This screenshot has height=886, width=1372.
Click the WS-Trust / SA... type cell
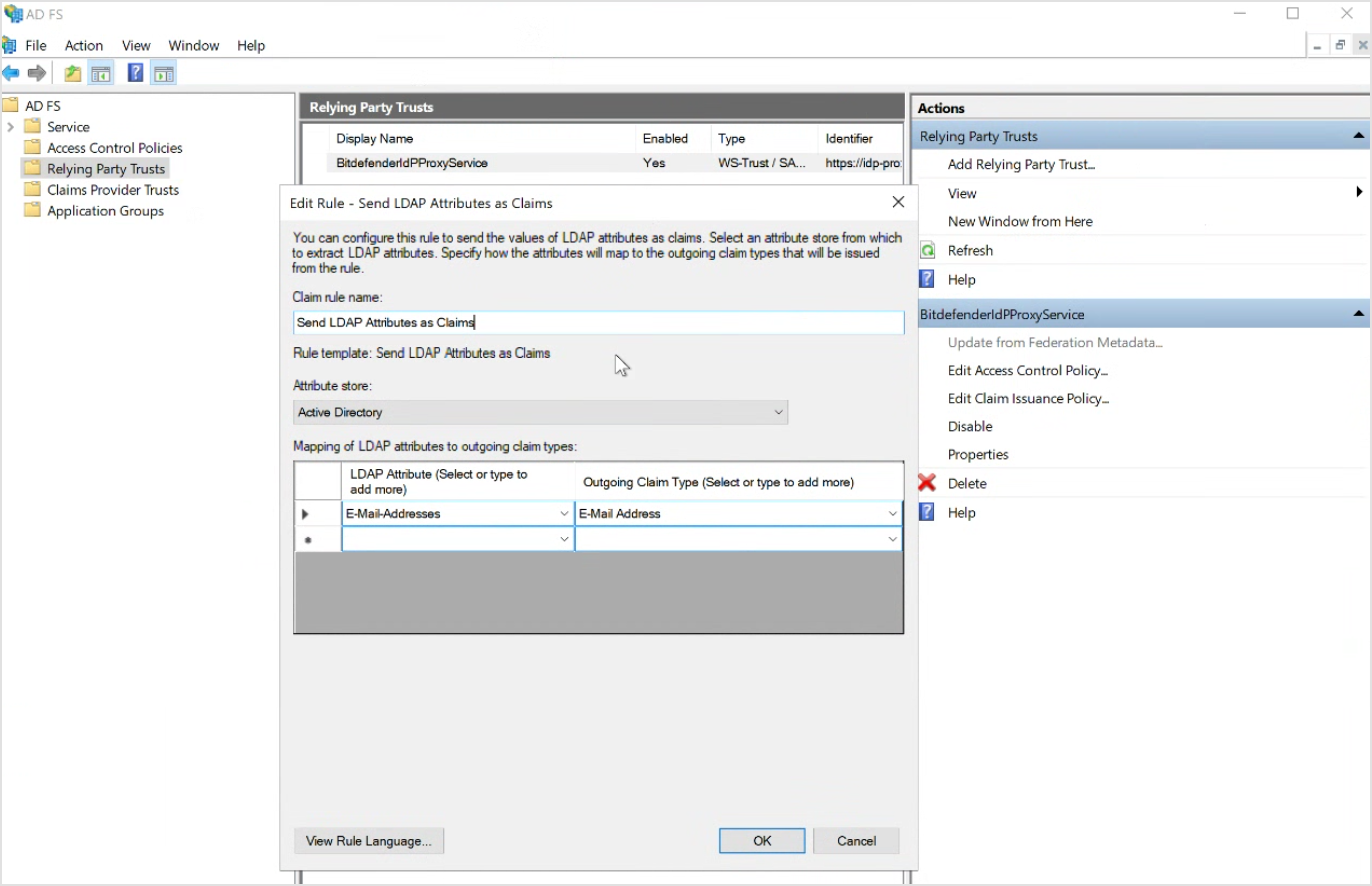coord(762,163)
